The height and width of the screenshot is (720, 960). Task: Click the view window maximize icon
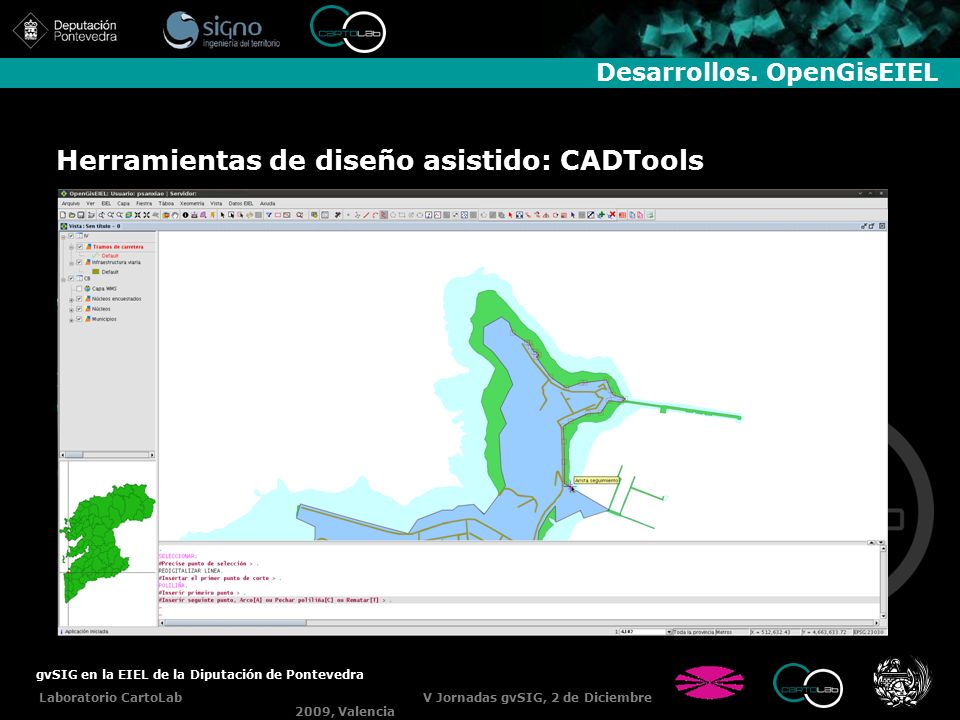872,226
